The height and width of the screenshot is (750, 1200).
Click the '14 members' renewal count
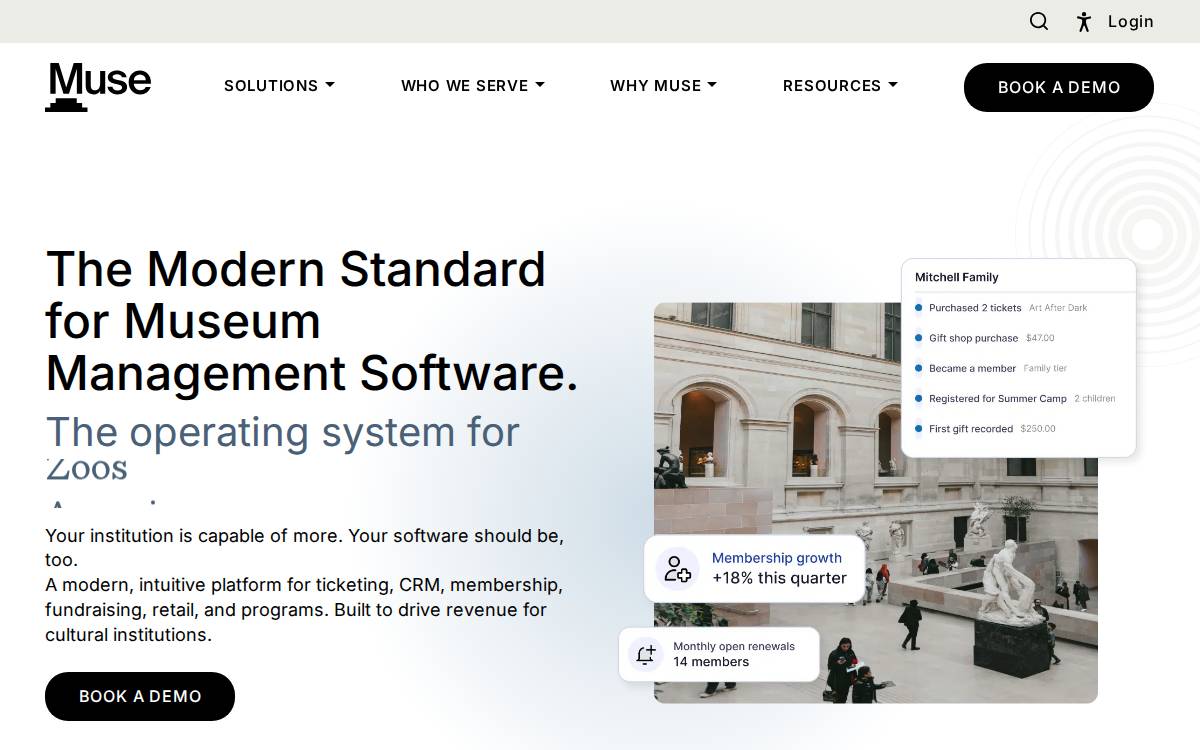tap(711, 662)
